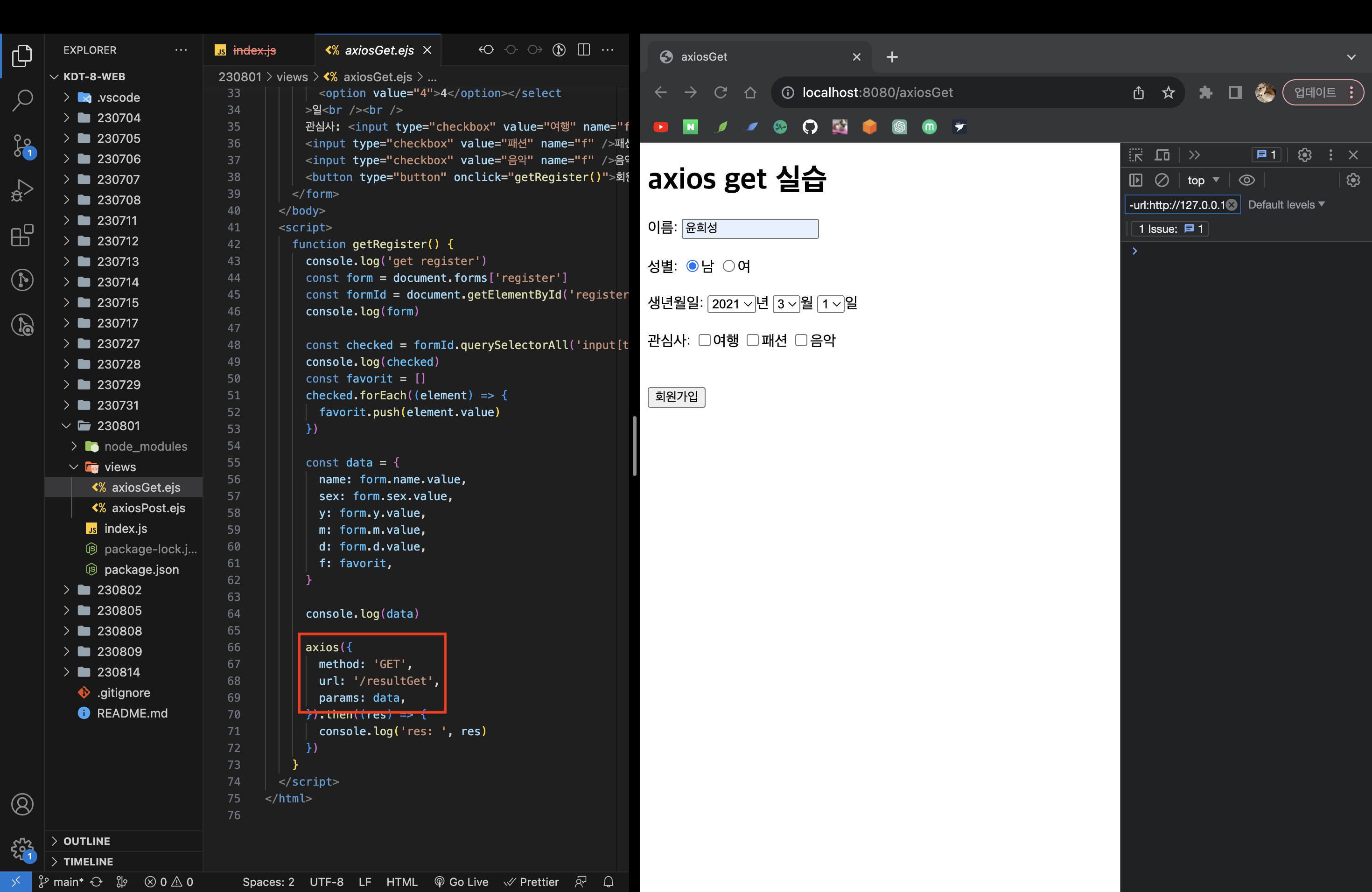The height and width of the screenshot is (892, 1372).
Task: Open the 1 Issue link in console
Action: click(x=1169, y=229)
